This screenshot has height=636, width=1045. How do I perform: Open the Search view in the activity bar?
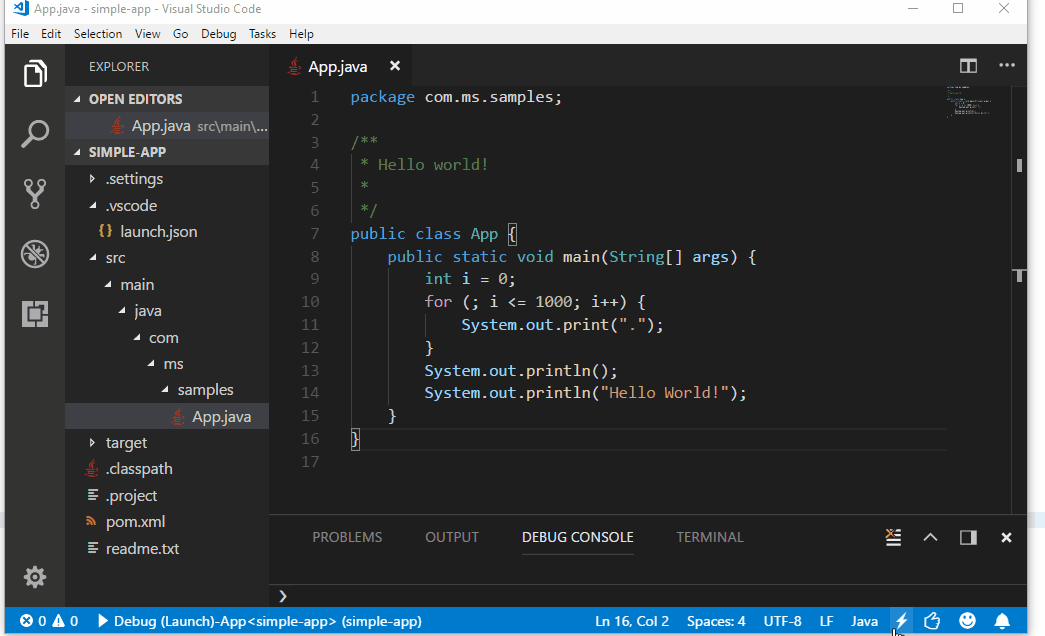35,133
